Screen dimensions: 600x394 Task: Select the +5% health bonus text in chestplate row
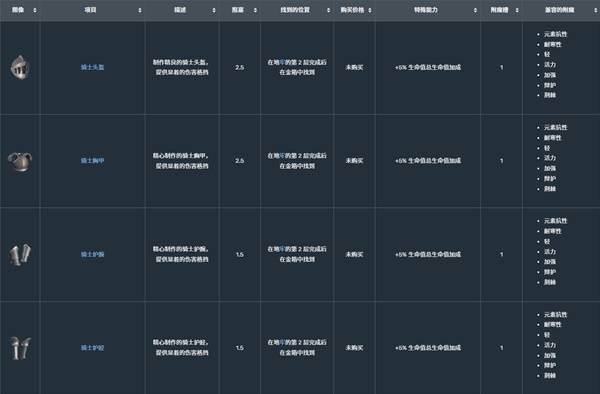pos(428,161)
